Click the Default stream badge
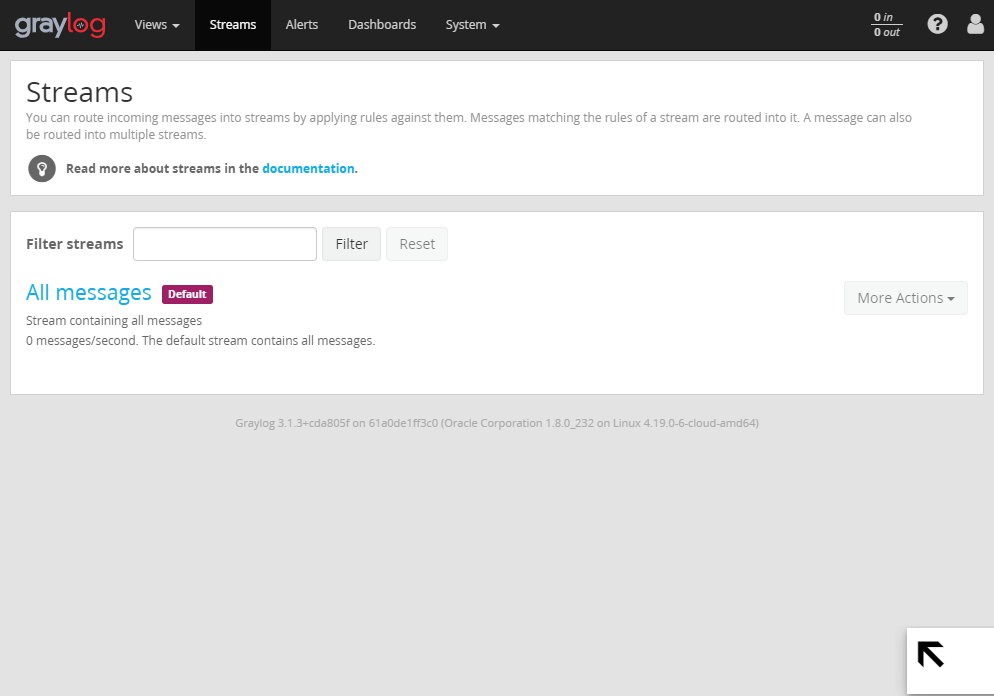Image resolution: width=994 pixels, height=696 pixels. [x=187, y=294]
